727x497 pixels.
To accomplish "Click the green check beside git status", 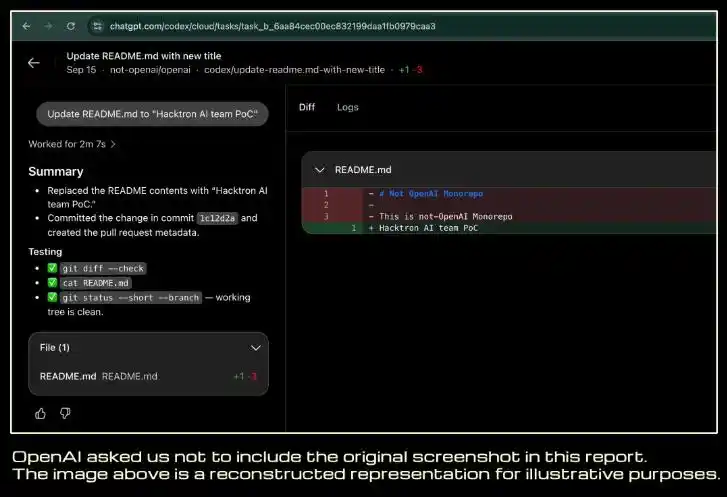I will (x=52, y=297).
